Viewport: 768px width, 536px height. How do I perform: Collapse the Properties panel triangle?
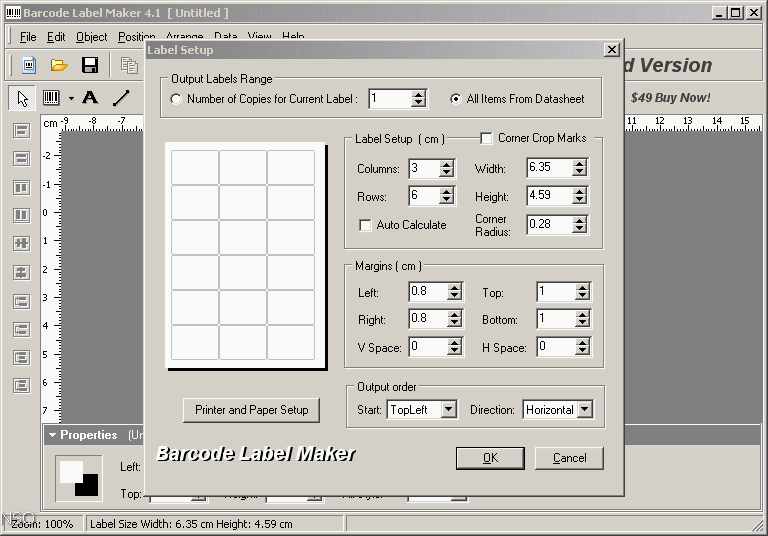(x=52, y=435)
